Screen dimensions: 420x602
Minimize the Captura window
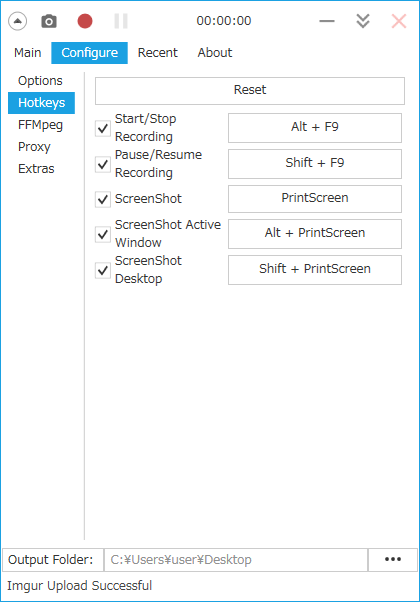[x=327, y=21]
